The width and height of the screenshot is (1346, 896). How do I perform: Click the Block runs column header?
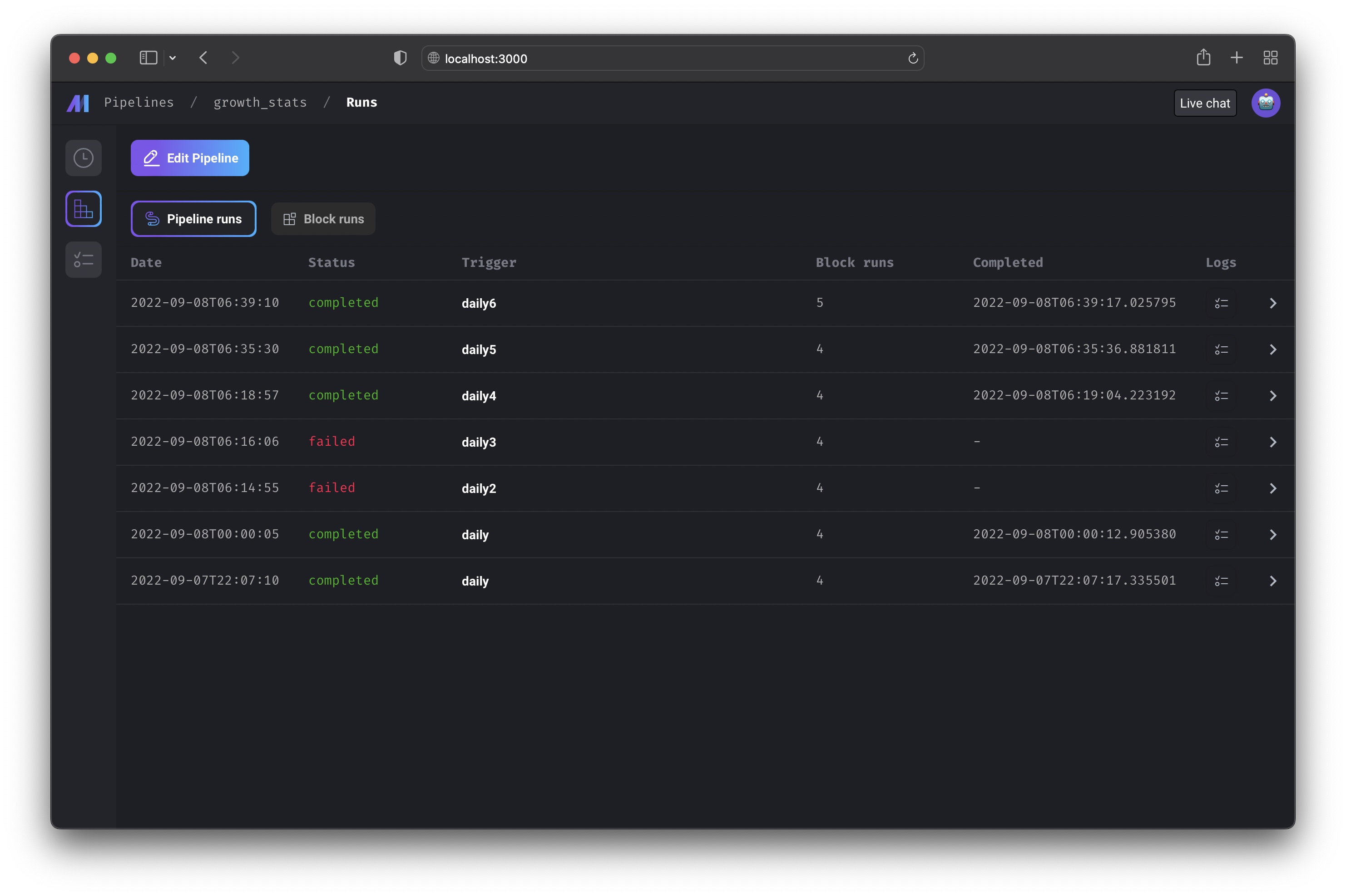click(855, 263)
